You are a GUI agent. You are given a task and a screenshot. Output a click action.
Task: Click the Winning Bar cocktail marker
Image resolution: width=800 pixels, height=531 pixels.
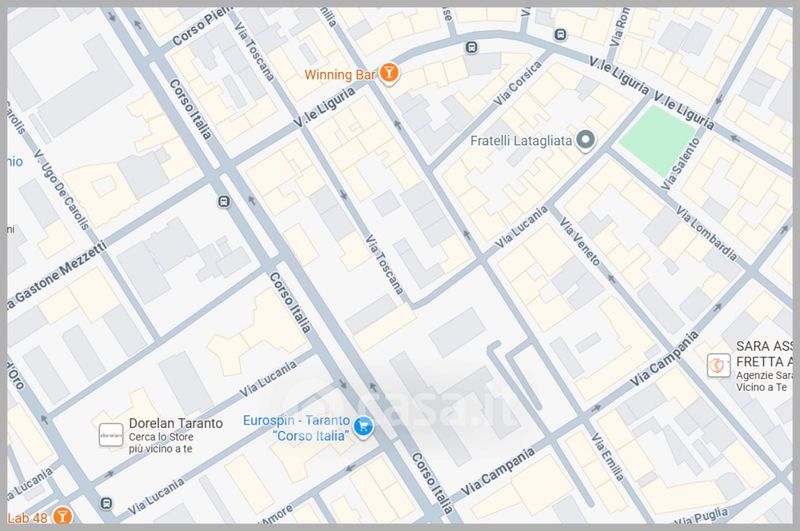(x=389, y=73)
